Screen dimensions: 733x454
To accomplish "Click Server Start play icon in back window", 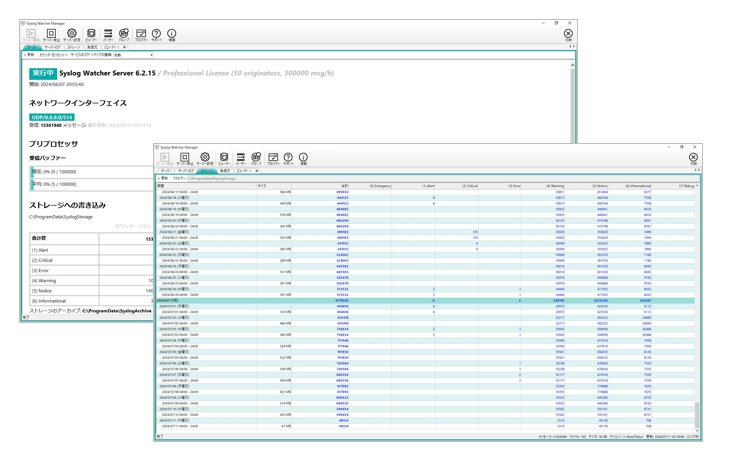I will 31,34.
